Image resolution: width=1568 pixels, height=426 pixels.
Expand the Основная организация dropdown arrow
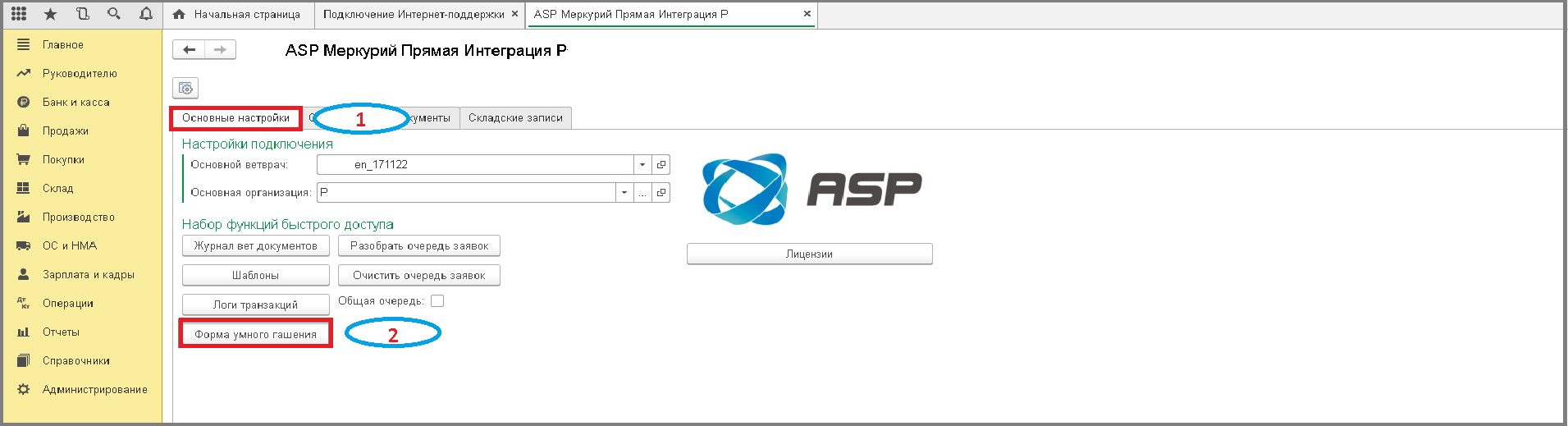coord(624,192)
